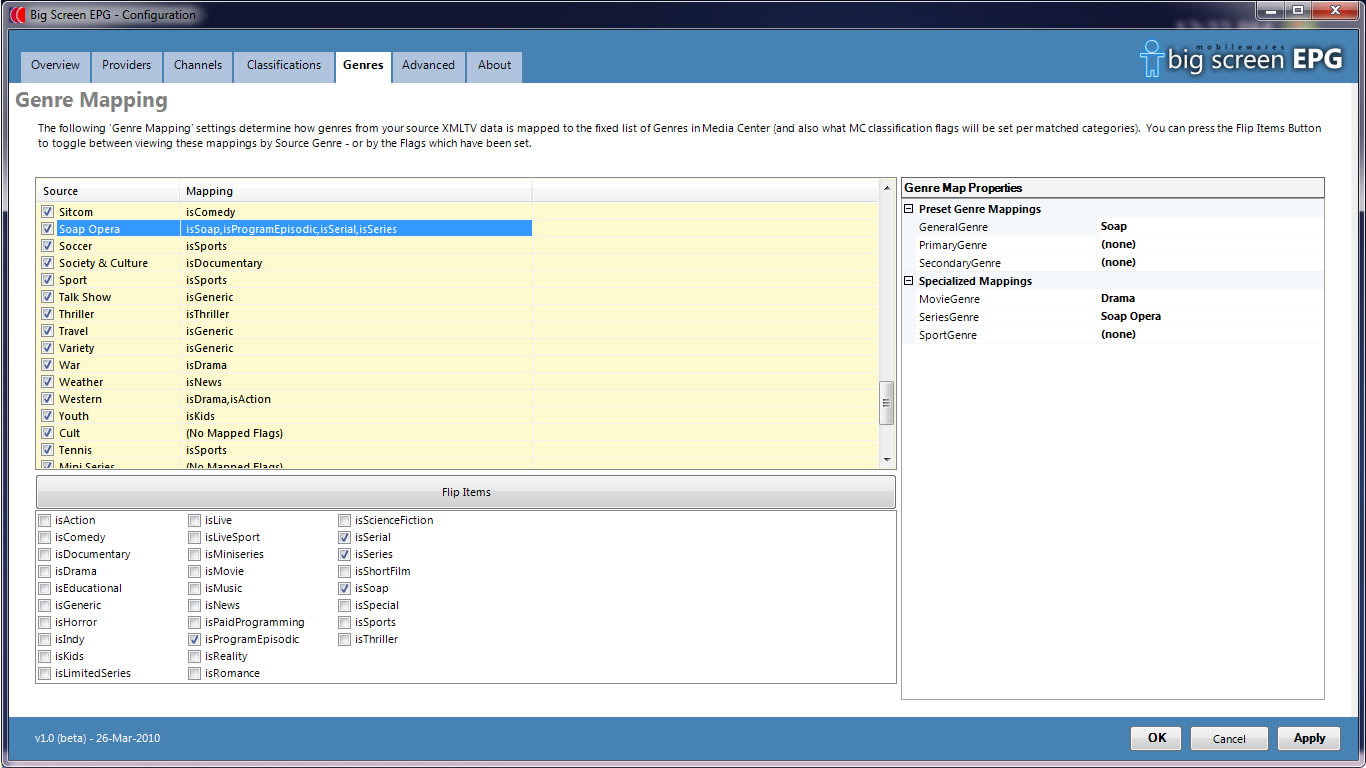Open the GeneralGenre value Soap
1366x768 pixels.
1210,227
